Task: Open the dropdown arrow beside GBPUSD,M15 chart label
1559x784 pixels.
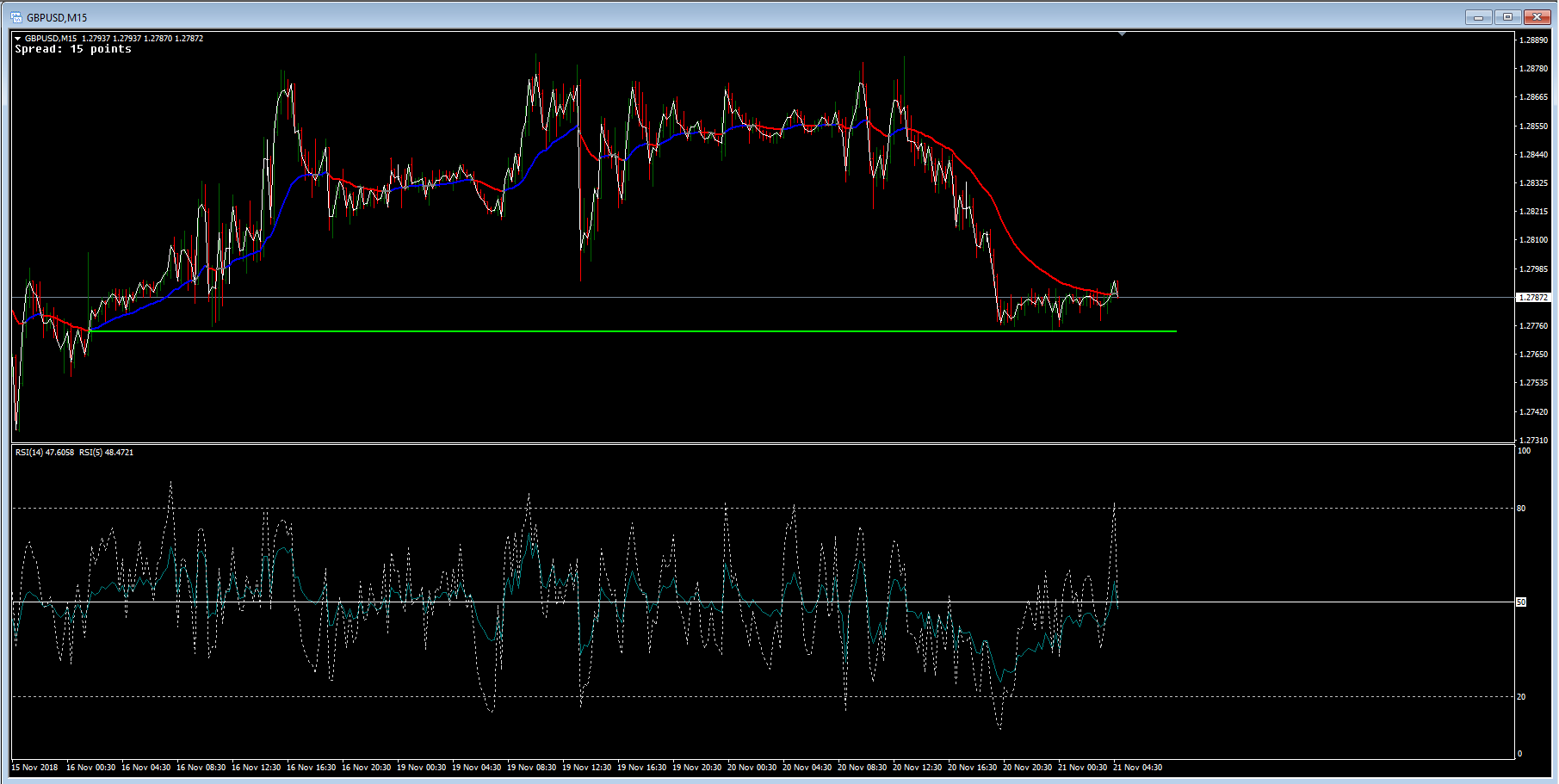Action: click(x=18, y=39)
